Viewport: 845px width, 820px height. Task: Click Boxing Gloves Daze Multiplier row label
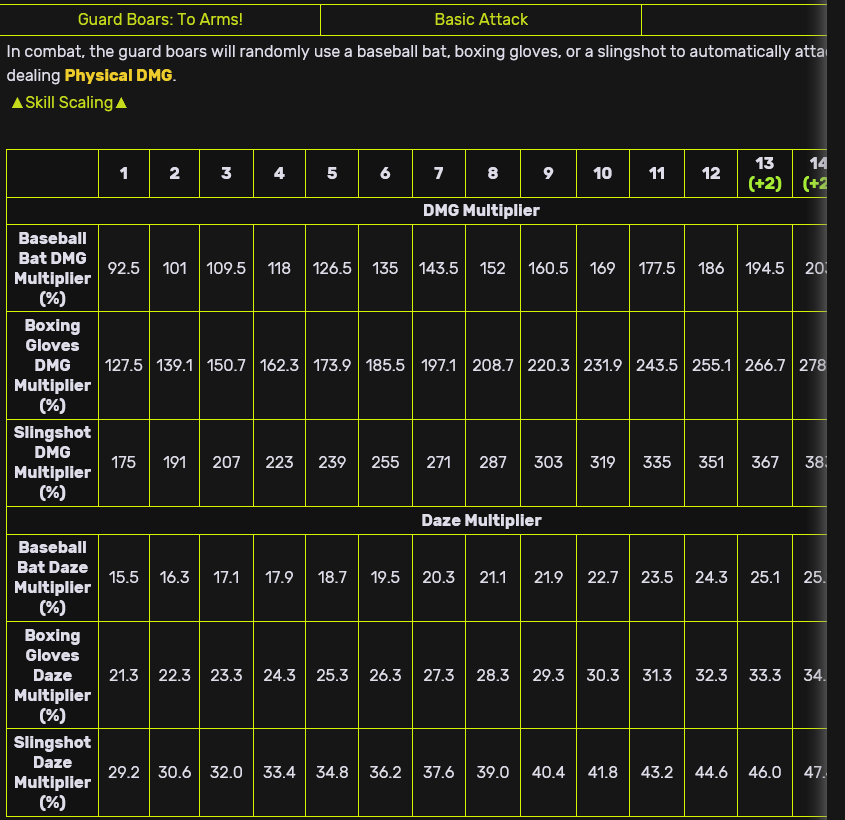[x=52, y=675]
